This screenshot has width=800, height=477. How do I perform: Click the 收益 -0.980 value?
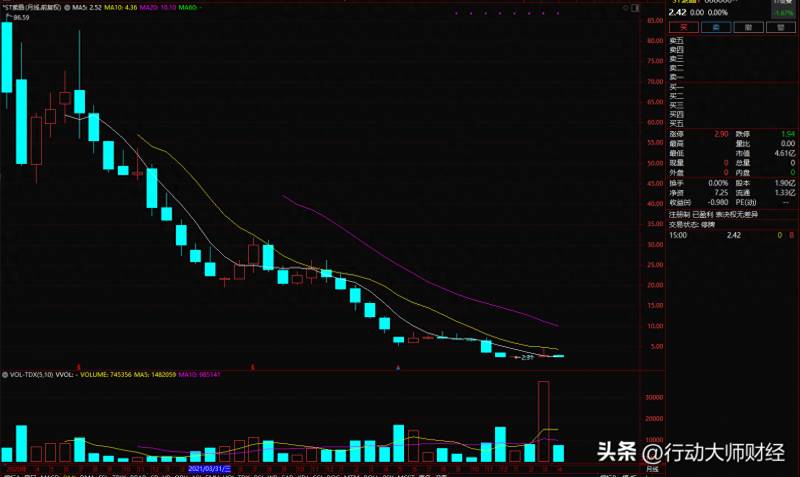[x=718, y=202]
